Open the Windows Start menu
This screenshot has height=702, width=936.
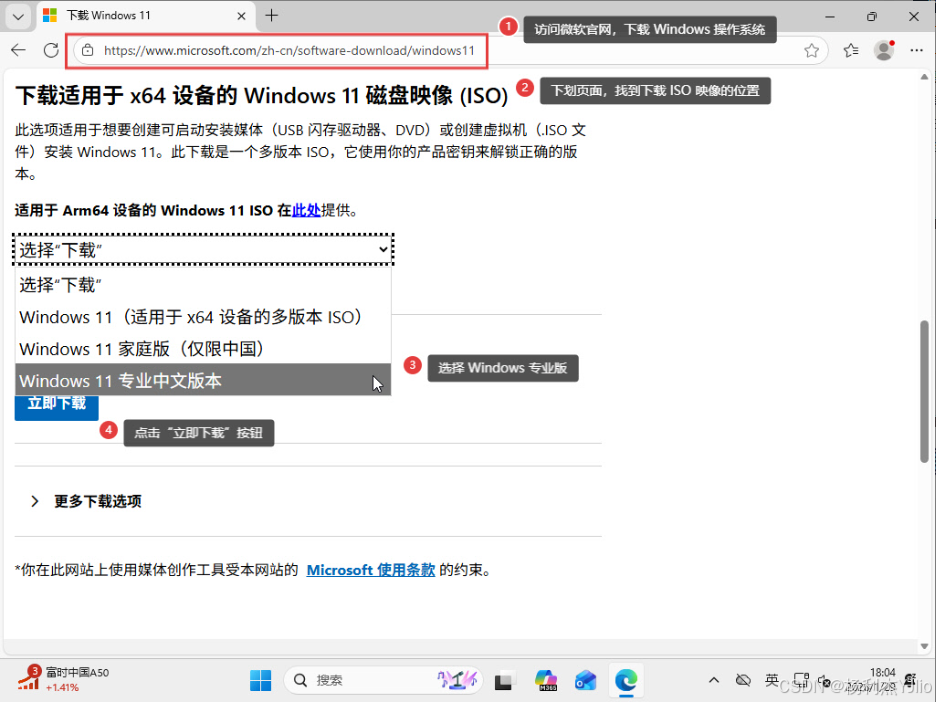point(260,680)
